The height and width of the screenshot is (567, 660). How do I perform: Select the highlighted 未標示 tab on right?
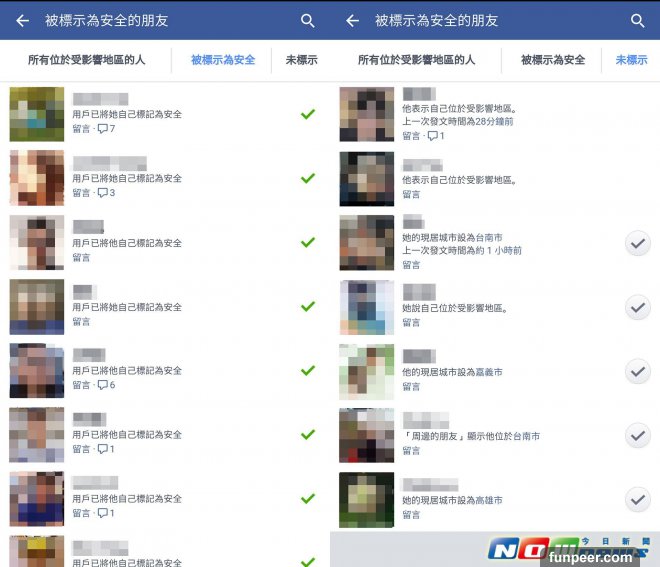[631, 60]
